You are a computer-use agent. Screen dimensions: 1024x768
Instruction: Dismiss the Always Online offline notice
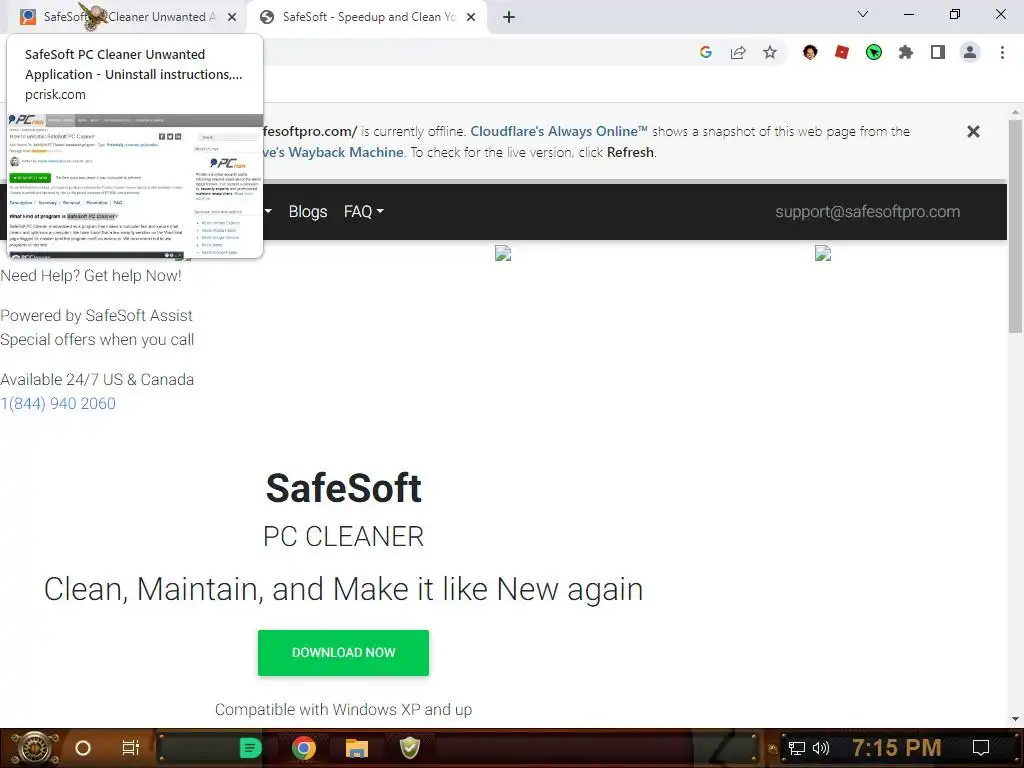pos(973,132)
